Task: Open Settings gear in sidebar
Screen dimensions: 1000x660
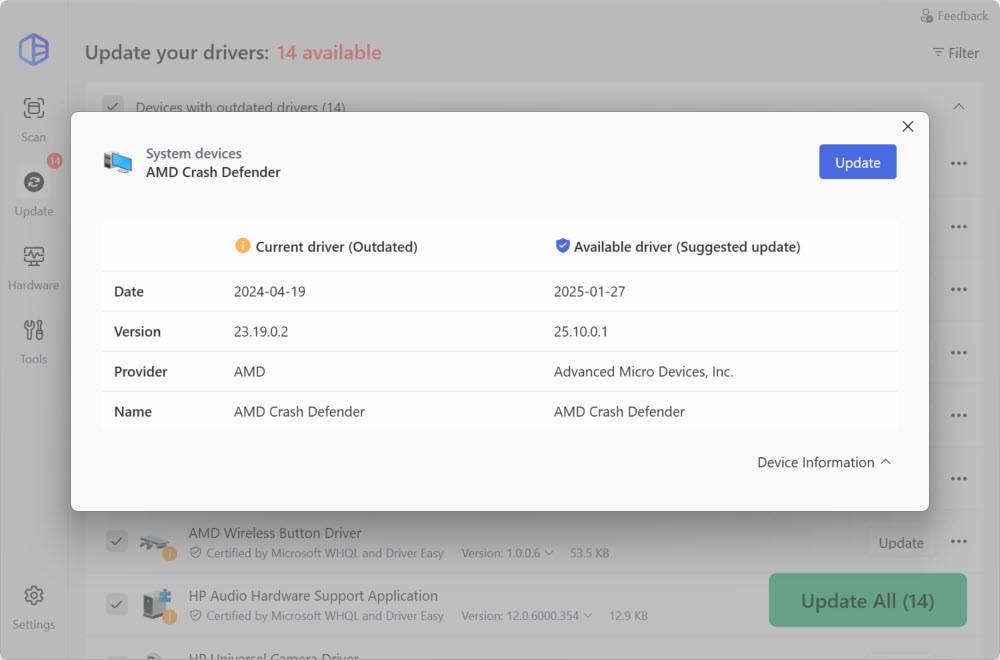Action: click(34, 606)
